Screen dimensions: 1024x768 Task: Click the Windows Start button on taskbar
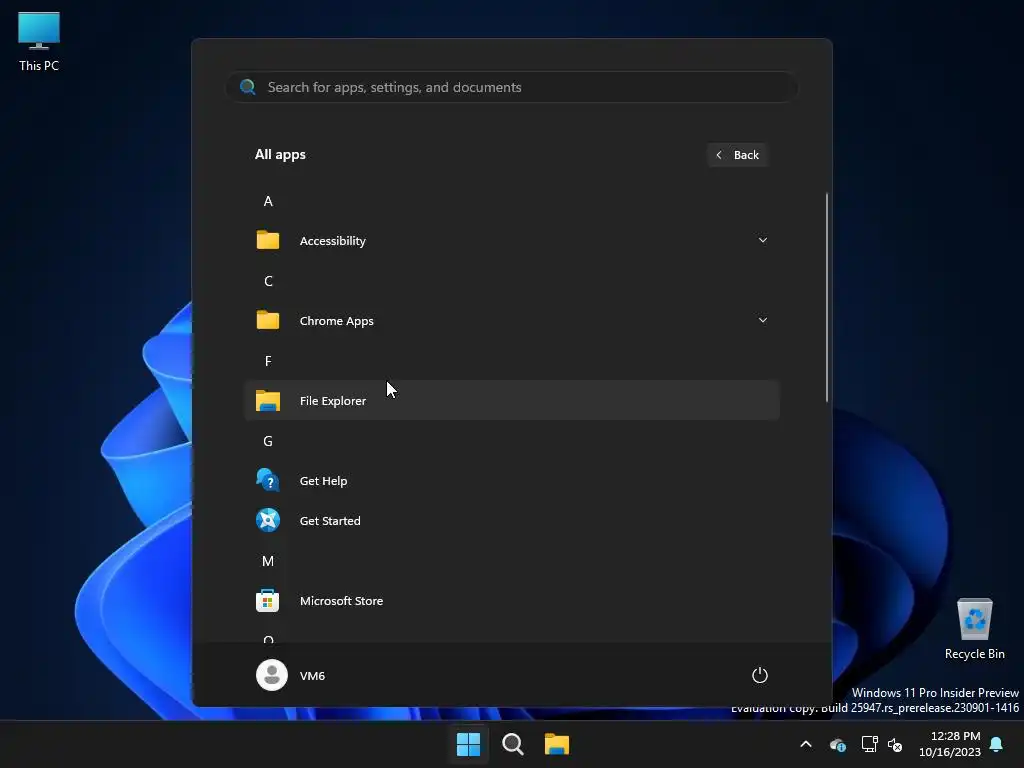pos(468,744)
